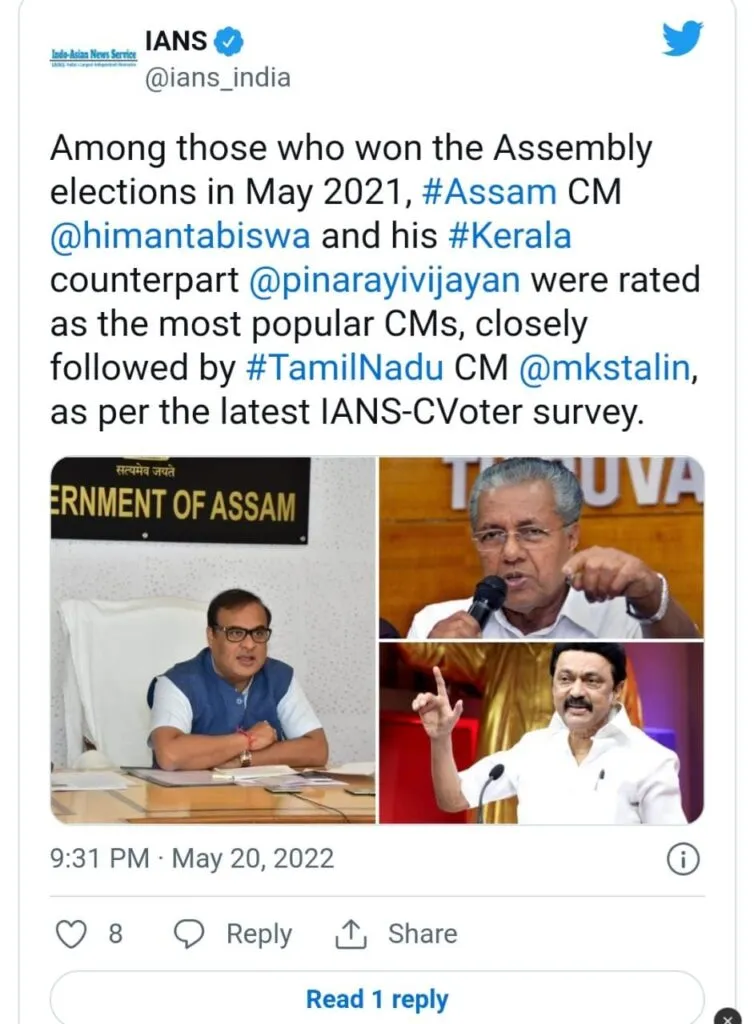This screenshot has height=1024, width=754.
Task: Click the reply speech bubble icon
Action: tap(189, 934)
